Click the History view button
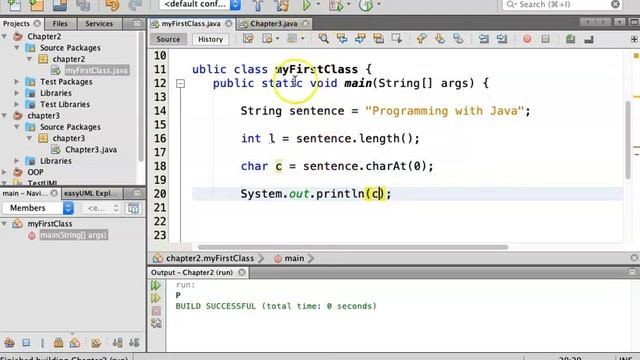Screen dimensions: 640x360 pyautogui.click(x=210, y=39)
